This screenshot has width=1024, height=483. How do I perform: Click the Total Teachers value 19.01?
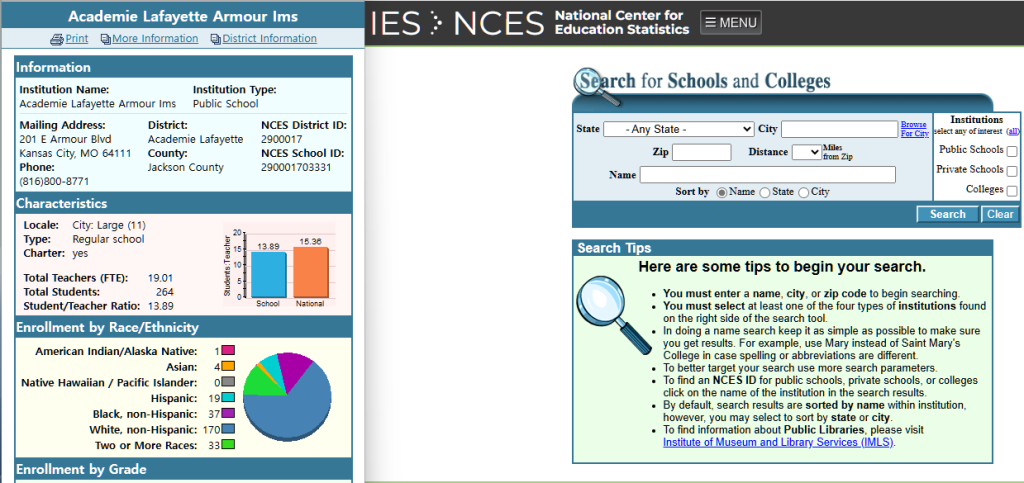point(161,277)
